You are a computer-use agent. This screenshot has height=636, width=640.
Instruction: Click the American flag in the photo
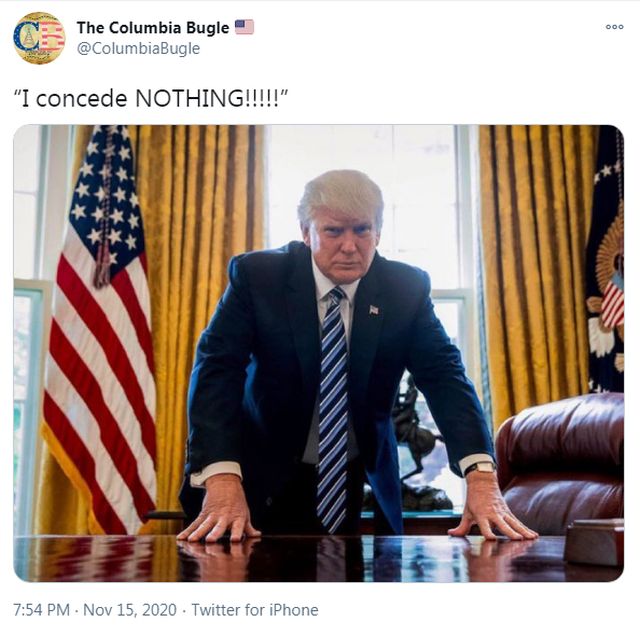pos(100,327)
